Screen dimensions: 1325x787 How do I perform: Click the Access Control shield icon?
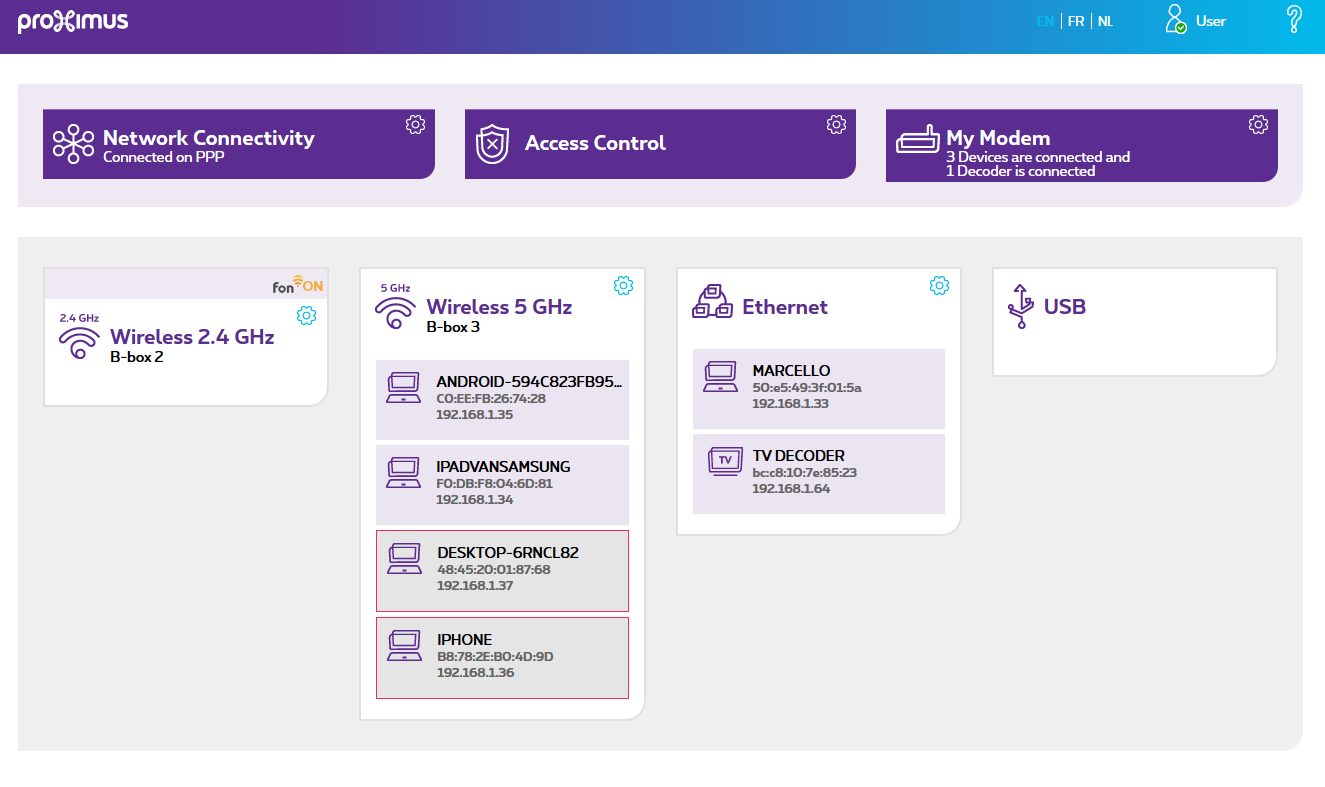pos(492,144)
